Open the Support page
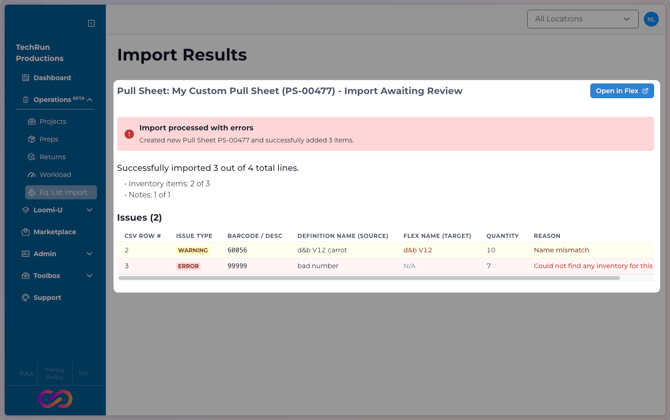 [47, 298]
